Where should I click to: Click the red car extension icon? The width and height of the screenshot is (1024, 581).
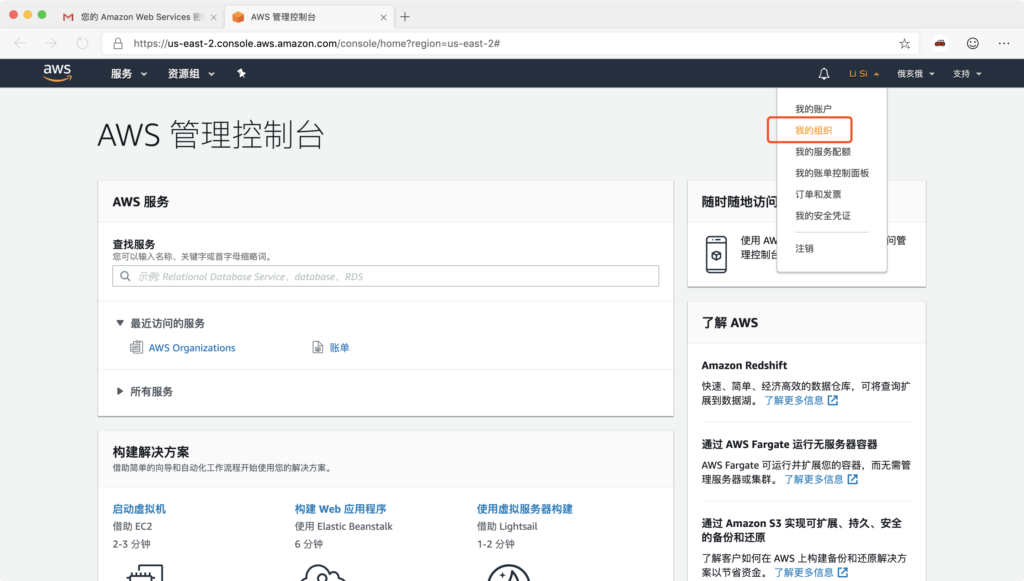point(940,43)
